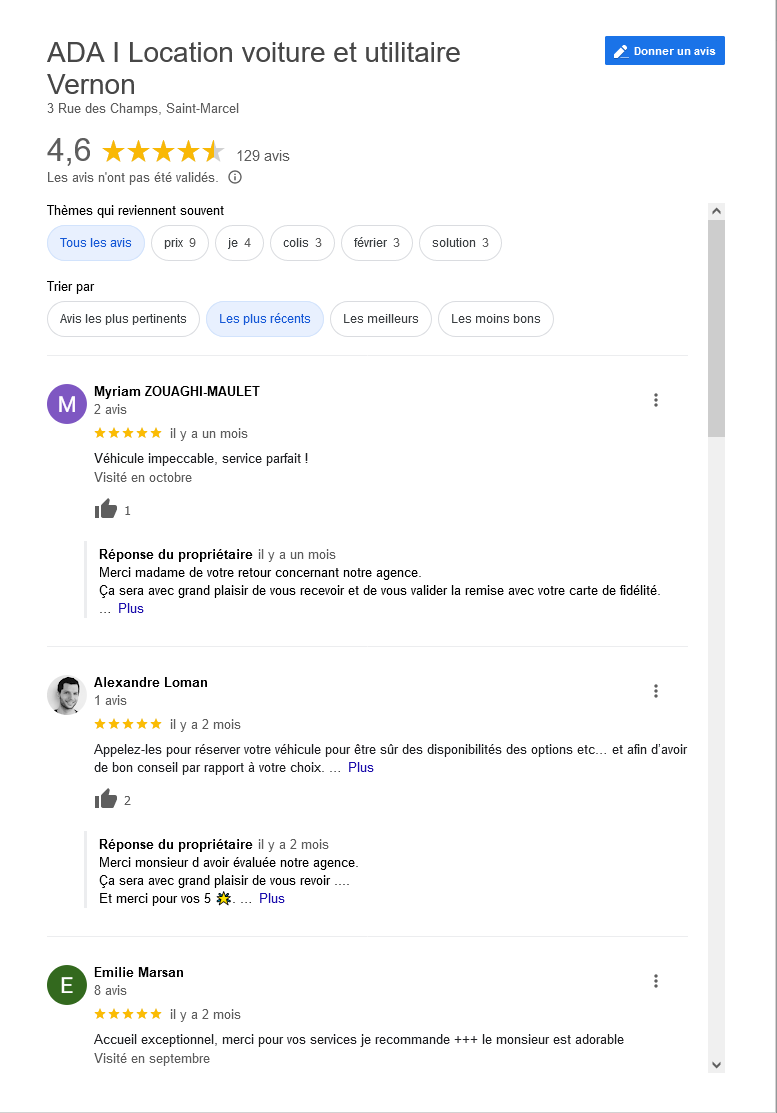Sort by "Avis les plus pertinents"
This screenshot has height=1113, width=777.
click(123, 319)
